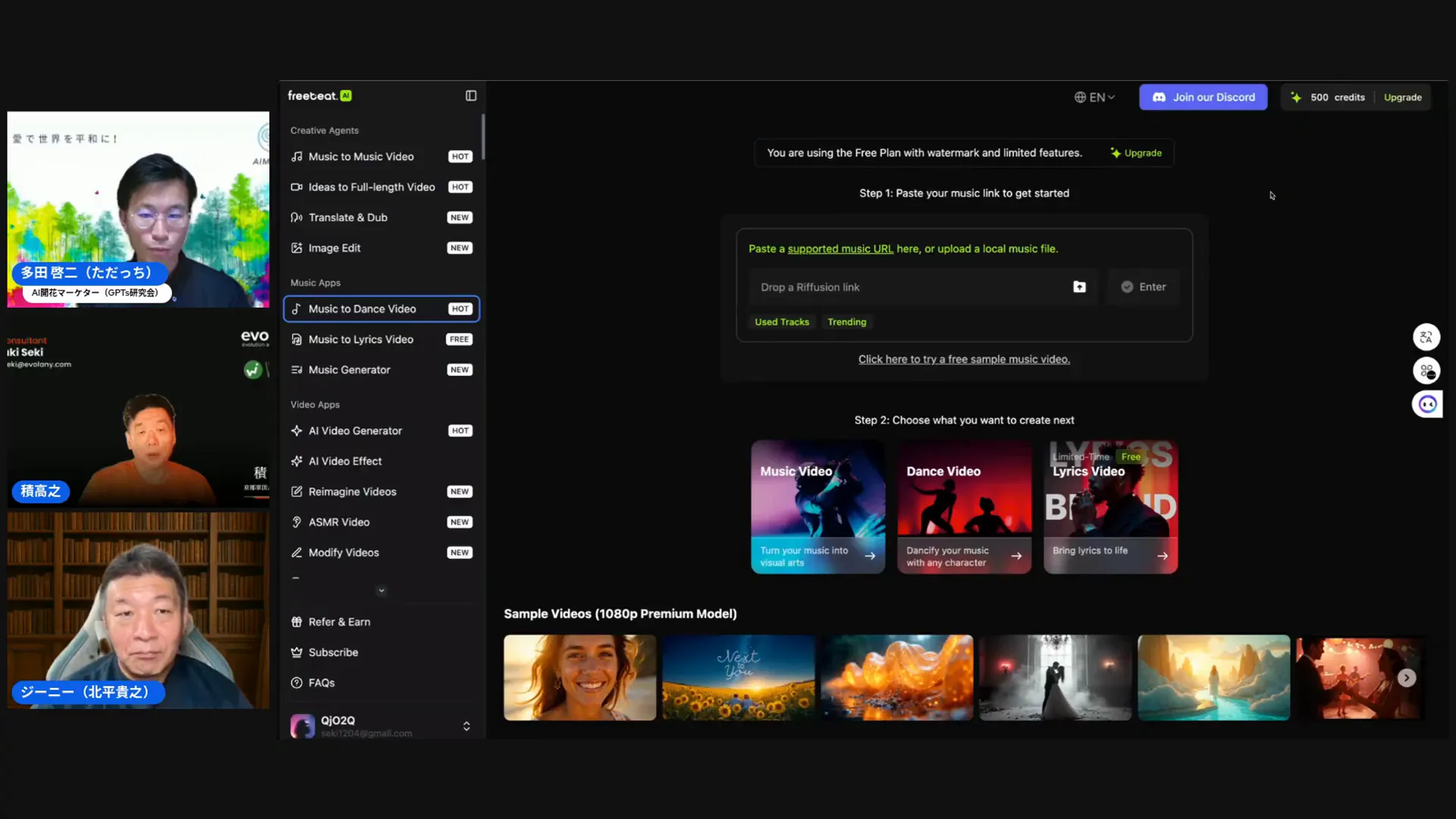
Task: Choose the Dance Video card
Action: (964, 507)
